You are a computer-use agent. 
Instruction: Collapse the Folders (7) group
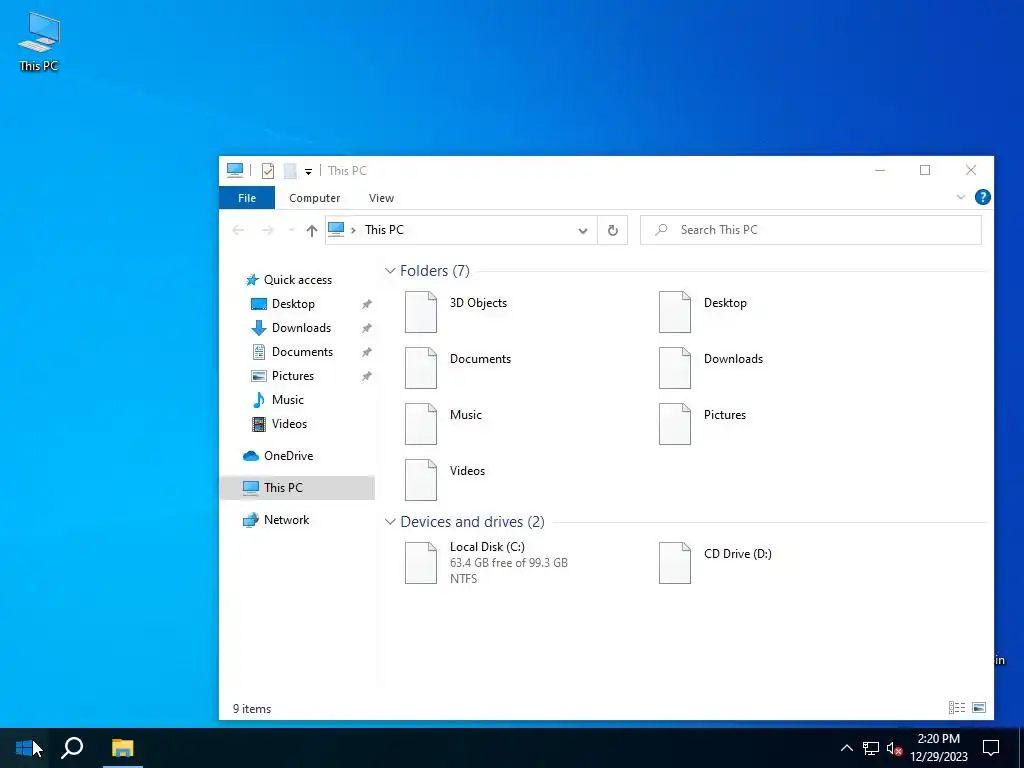point(390,270)
